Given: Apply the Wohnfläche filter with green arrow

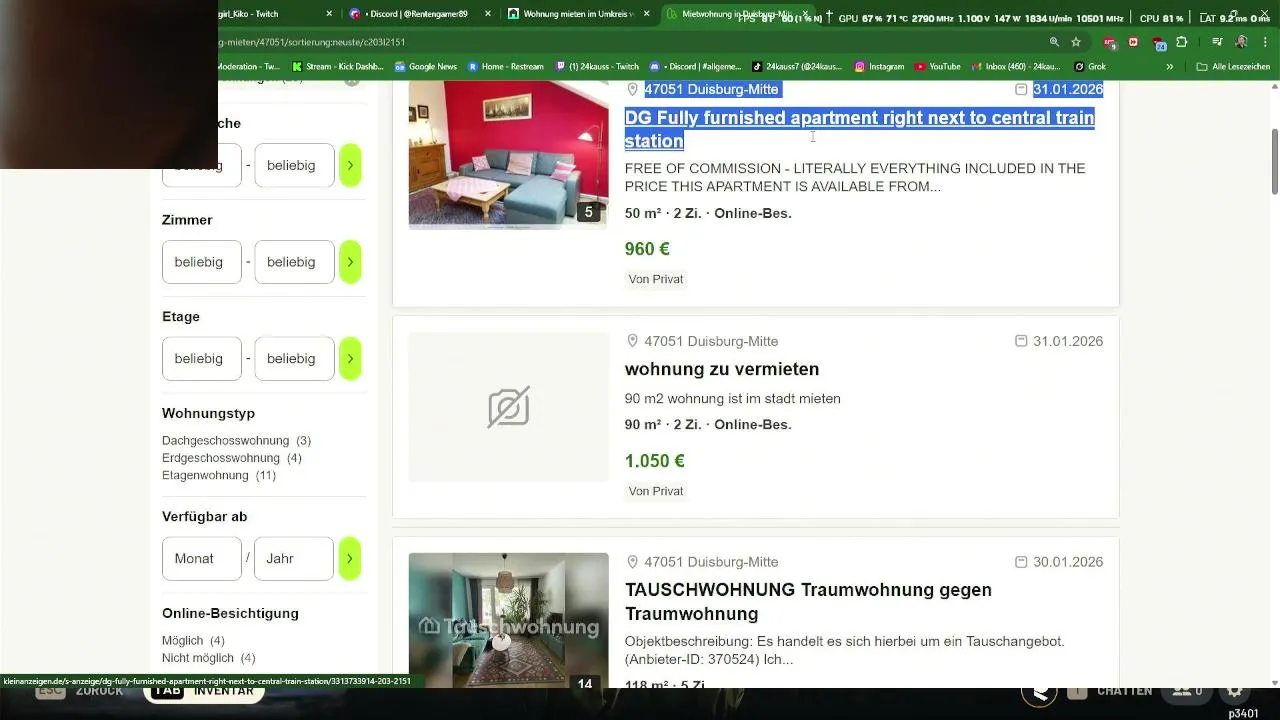Looking at the screenshot, I should pos(349,165).
